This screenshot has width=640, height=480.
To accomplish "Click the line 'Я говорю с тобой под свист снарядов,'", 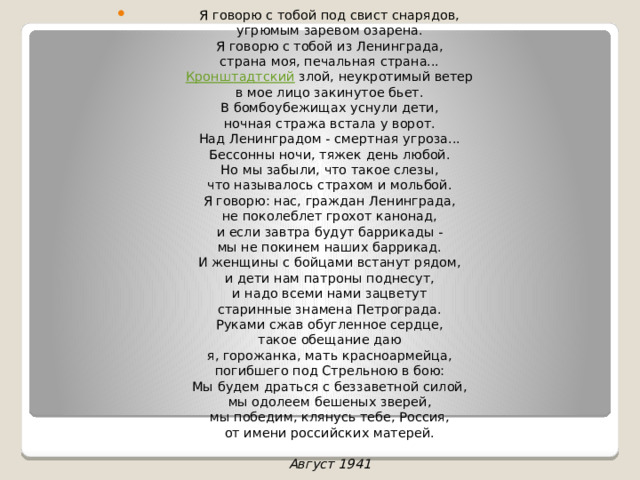I will [329, 16].
